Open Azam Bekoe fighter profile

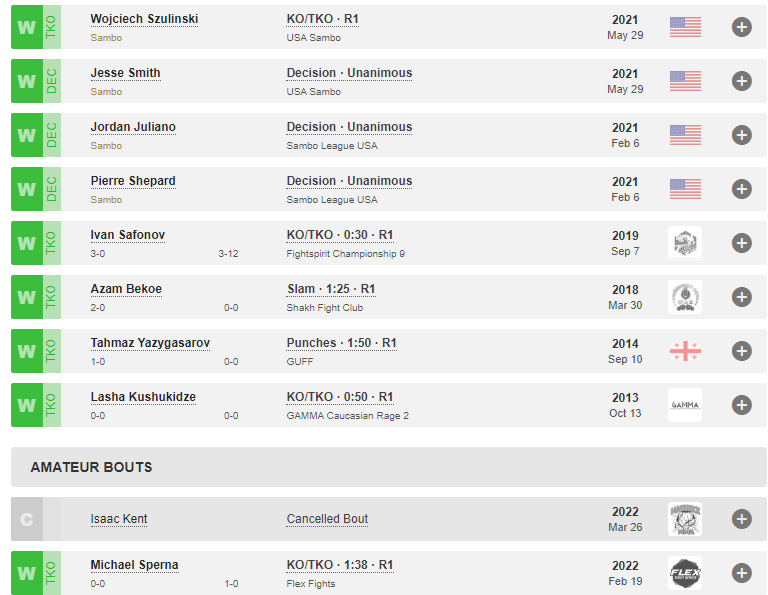tap(126, 289)
